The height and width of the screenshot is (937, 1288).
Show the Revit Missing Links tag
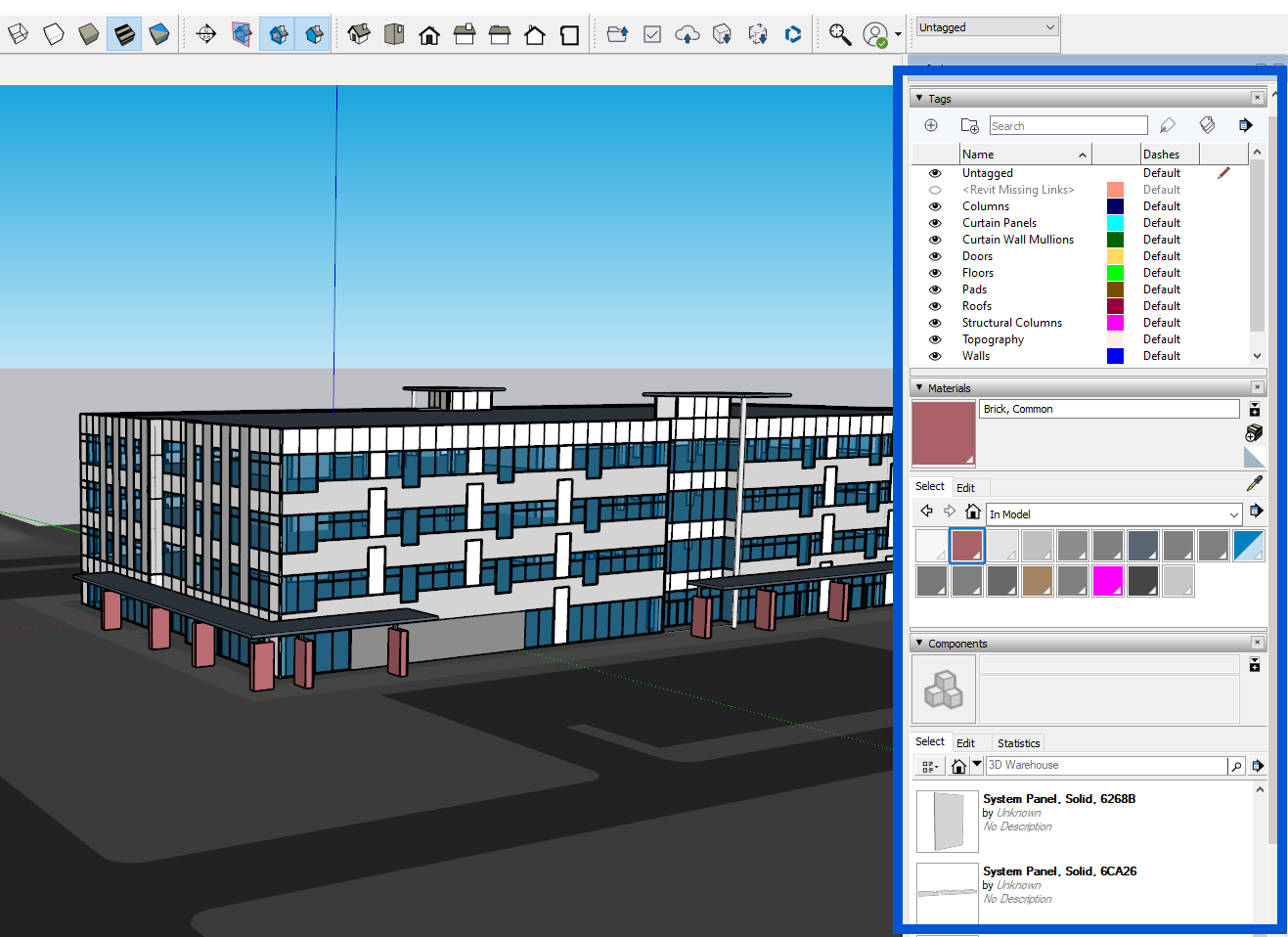(x=934, y=189)
